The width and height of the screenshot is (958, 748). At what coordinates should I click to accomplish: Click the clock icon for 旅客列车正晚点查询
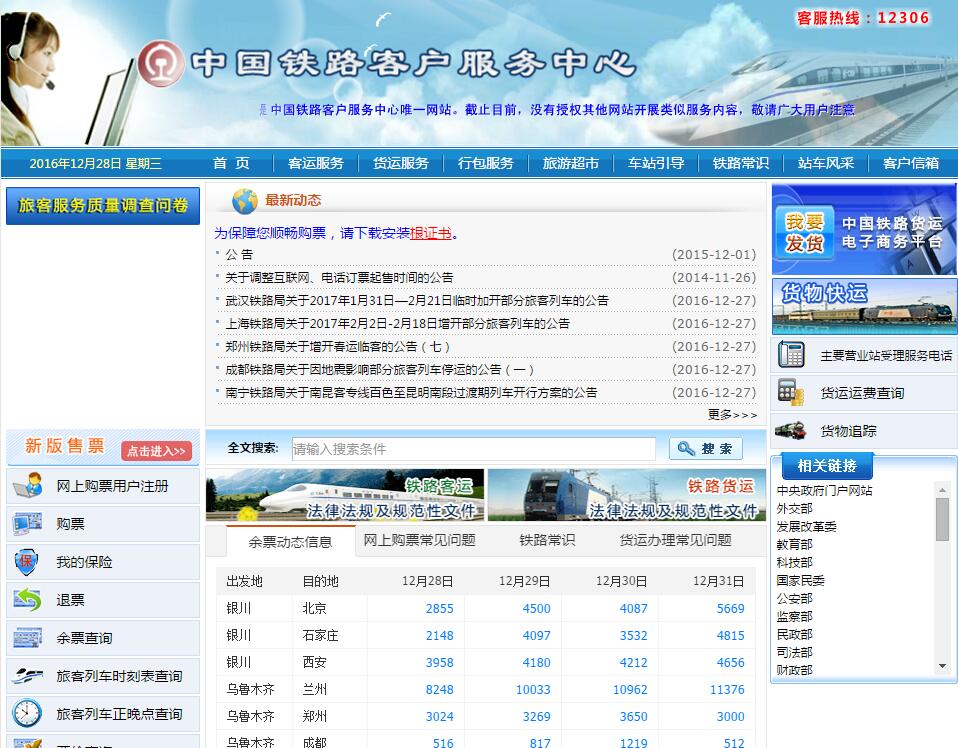click(x=27, y=713)
